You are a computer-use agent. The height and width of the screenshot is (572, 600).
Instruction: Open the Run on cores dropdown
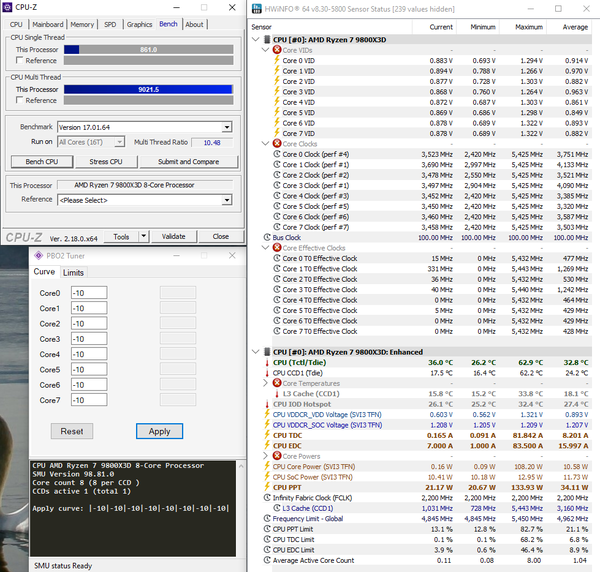(x=120, y=142)
